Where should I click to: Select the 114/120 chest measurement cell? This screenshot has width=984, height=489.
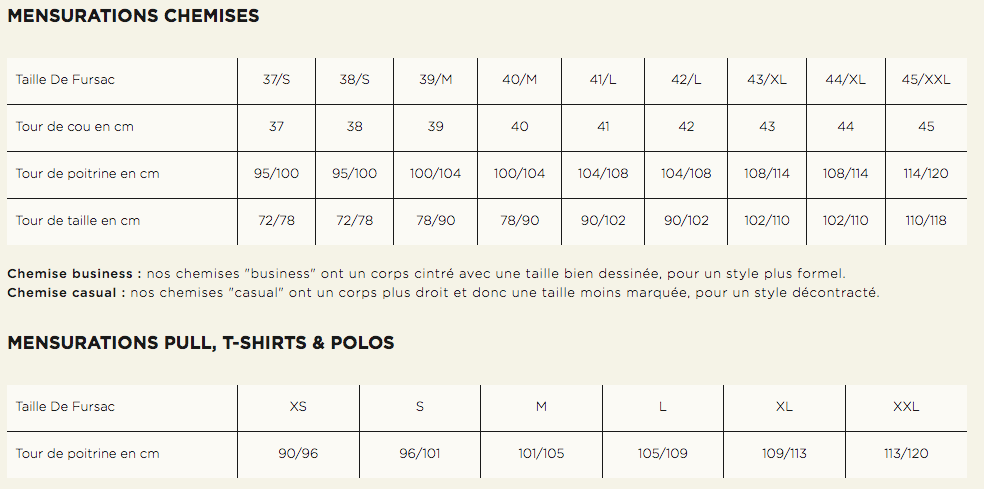pyautogui.click(x=926, y=174)
